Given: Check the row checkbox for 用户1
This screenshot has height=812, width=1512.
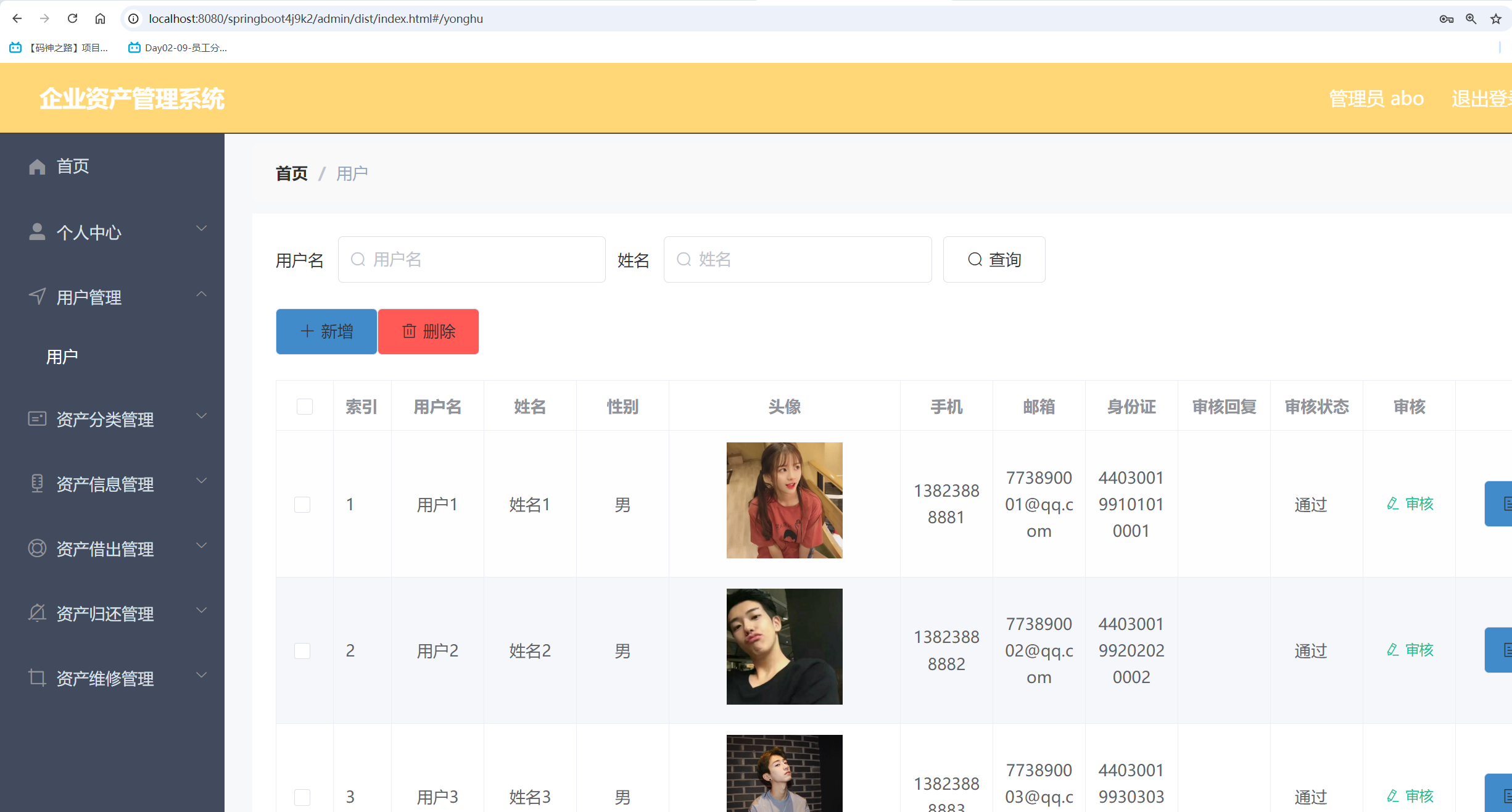Looking at the screenshot, I should coord(302,504).
